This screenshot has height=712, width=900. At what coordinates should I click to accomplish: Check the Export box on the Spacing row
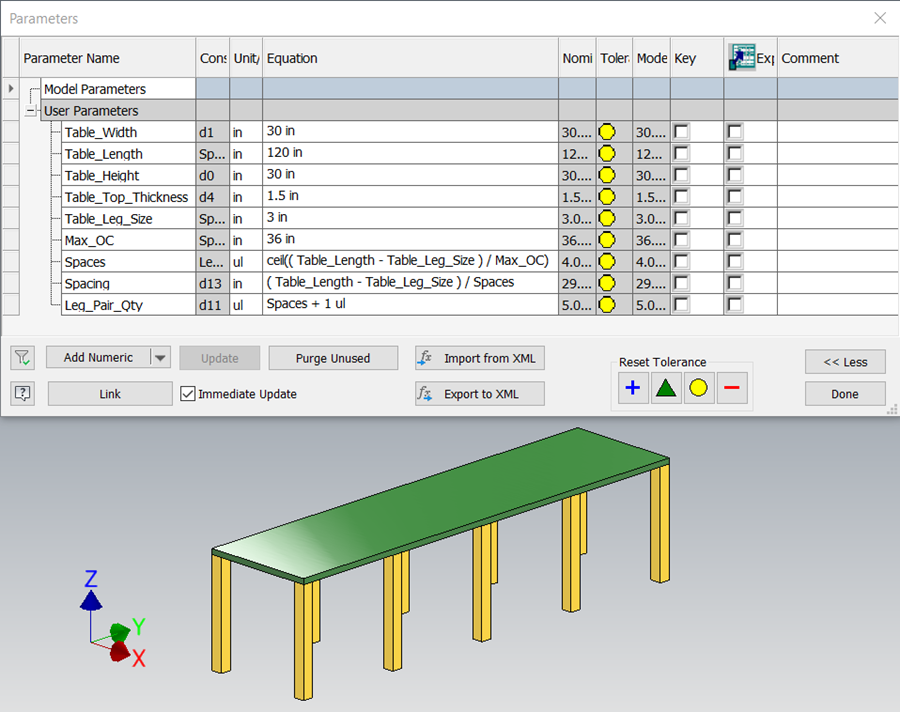point(735,283)
